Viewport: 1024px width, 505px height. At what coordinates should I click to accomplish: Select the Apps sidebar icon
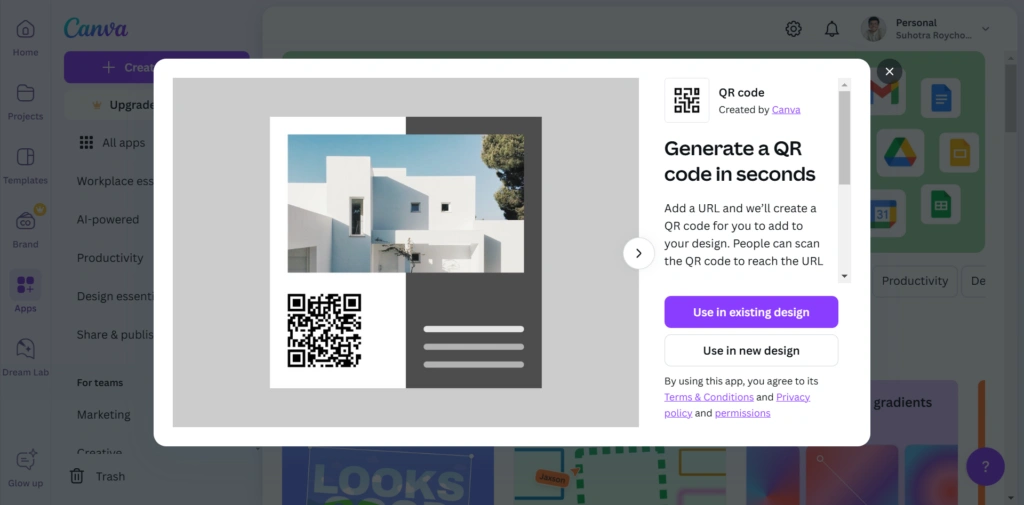tap(25, 285)
